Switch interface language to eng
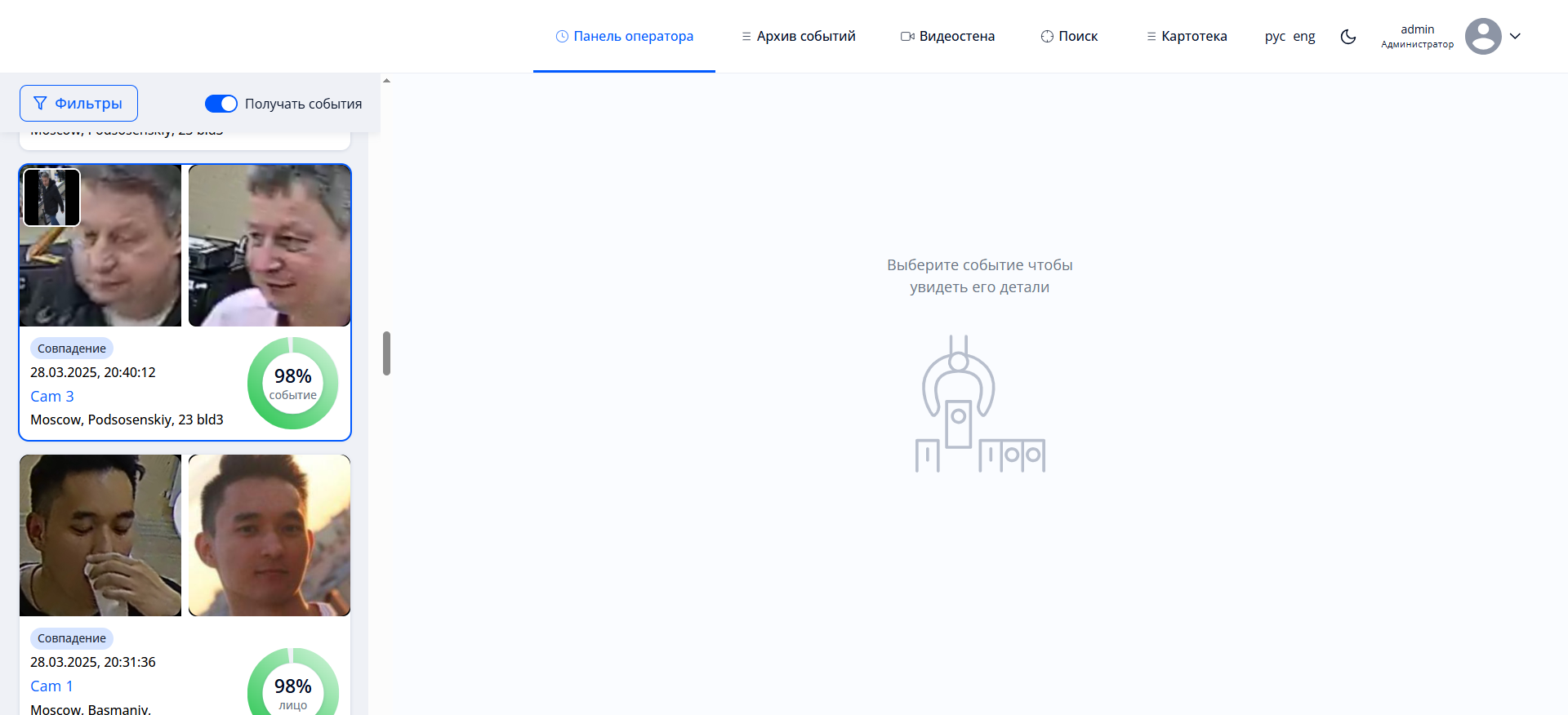Viewport: 1568px width, 715px height. (1303, 37)
